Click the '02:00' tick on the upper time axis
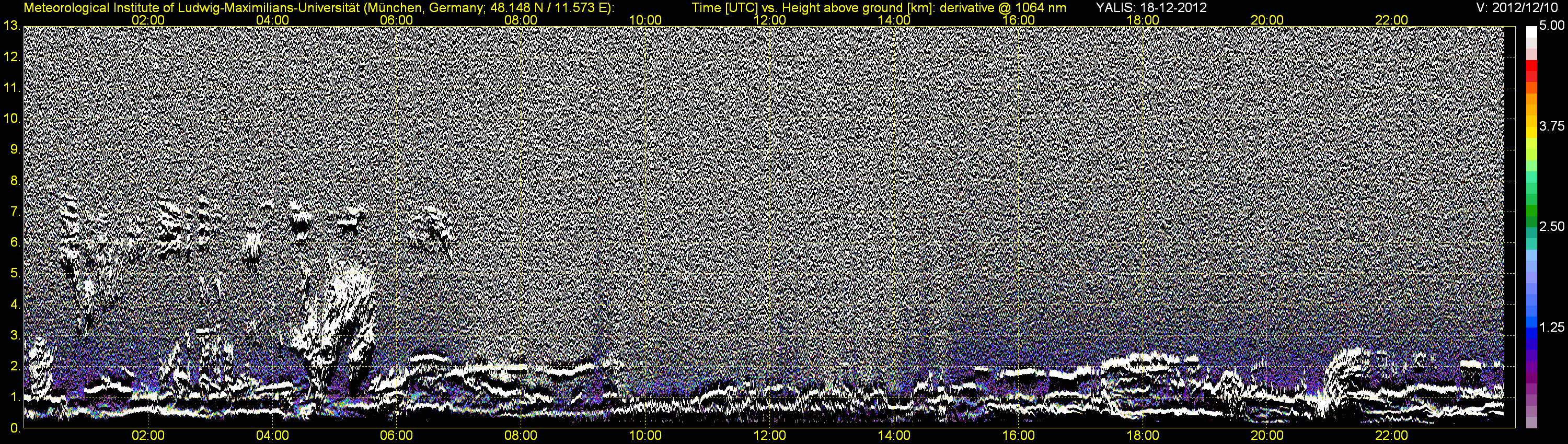 [x=148, y=20]
